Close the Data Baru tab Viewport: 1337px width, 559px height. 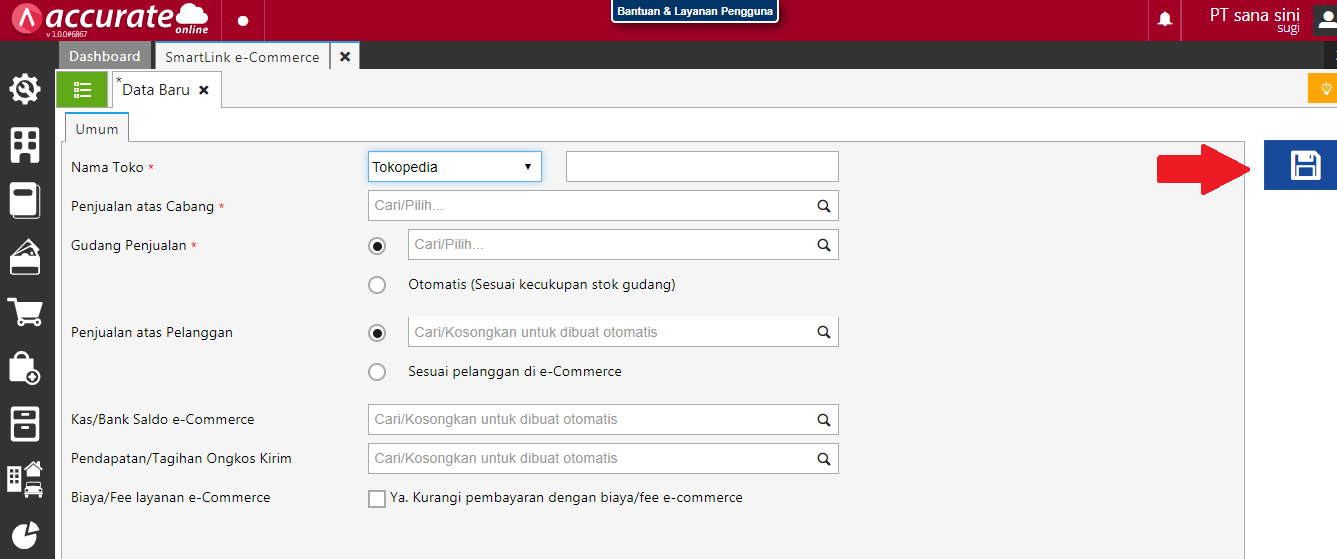(x=204, y=90)
